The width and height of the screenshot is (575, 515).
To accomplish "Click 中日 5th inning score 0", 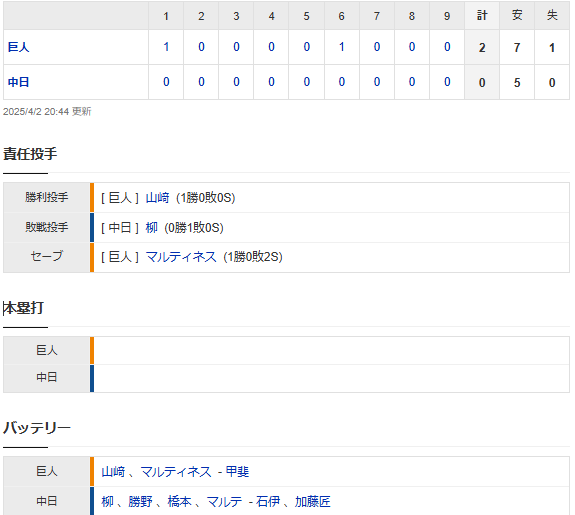I will click(x=307, y=82).
